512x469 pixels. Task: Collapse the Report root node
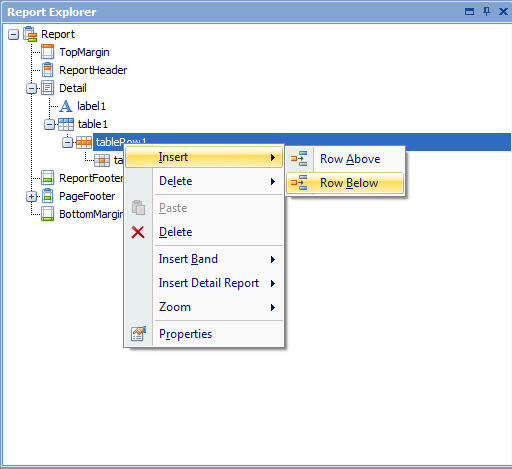coord(13,34)
